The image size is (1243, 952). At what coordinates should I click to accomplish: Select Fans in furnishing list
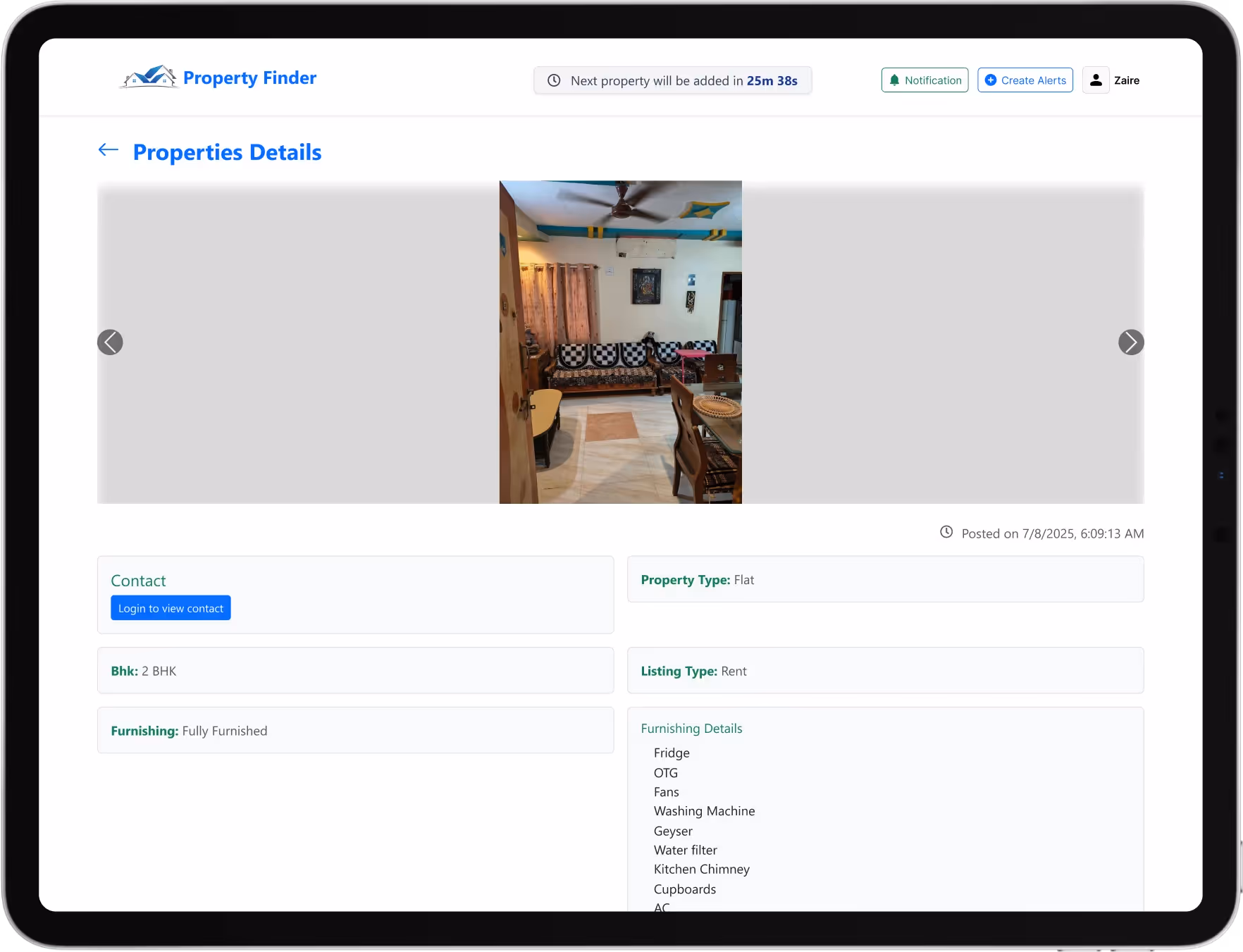[x=667, y=792]
